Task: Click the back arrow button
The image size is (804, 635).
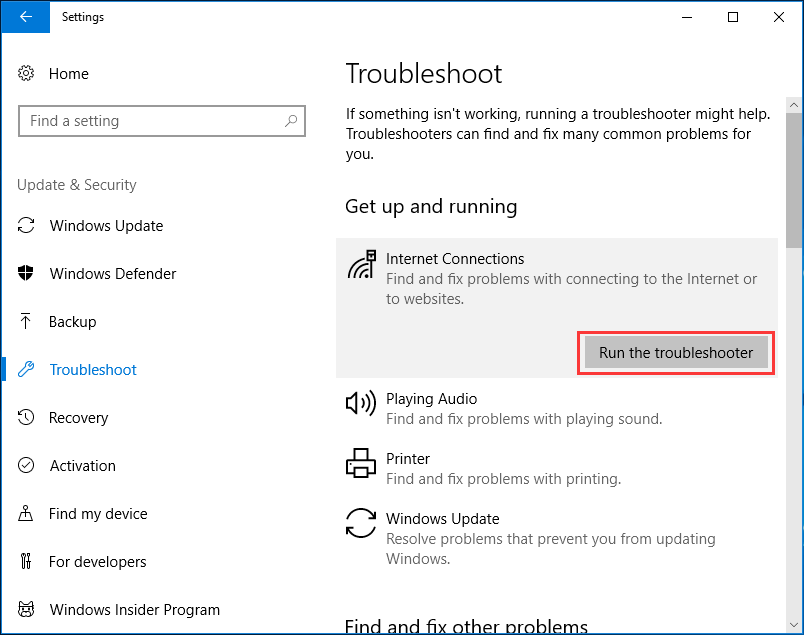Action: coord(26,17)
